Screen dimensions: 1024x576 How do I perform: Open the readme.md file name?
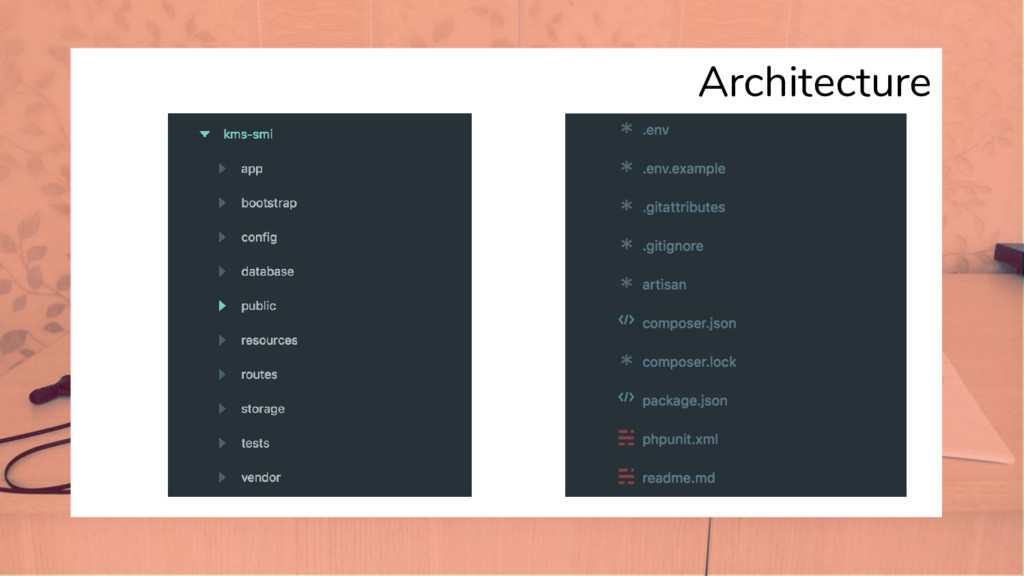coord(679,478)
